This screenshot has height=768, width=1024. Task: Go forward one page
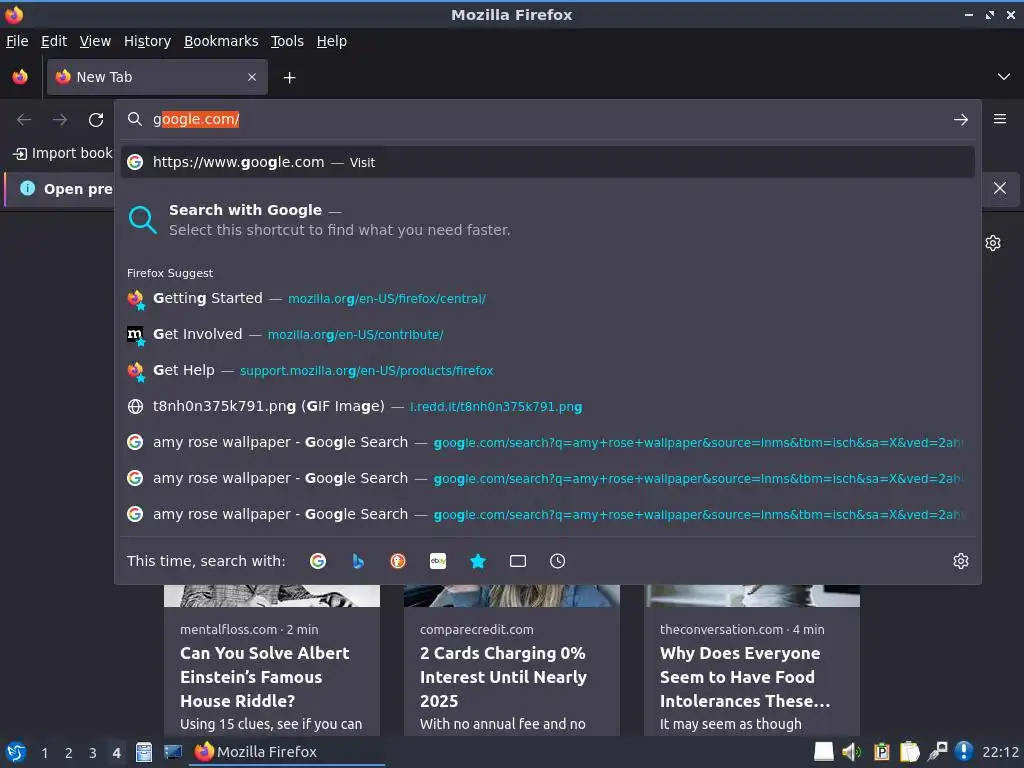pos(59,120)
